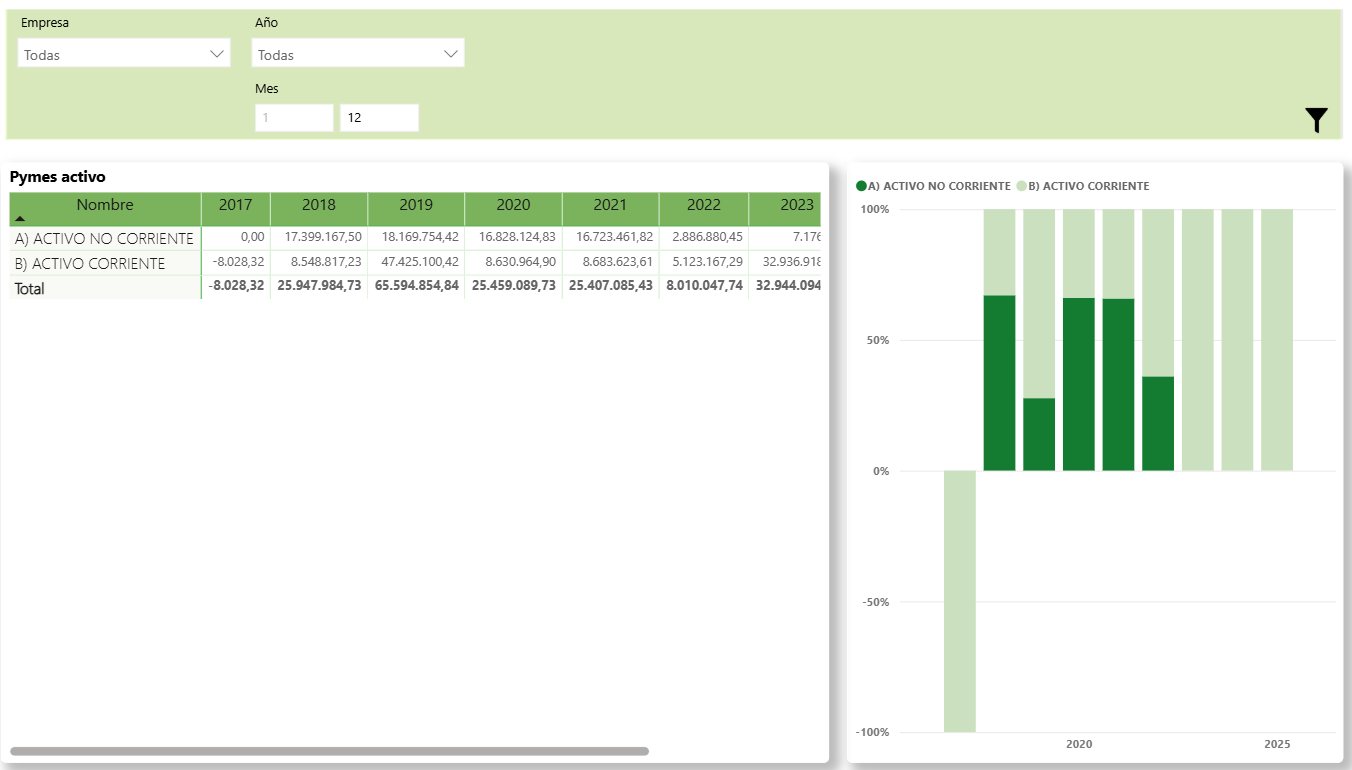Sort table by the 2018 column header
Screen dimensions: 1352x770
pyautogui.click(x=318, y=205)
